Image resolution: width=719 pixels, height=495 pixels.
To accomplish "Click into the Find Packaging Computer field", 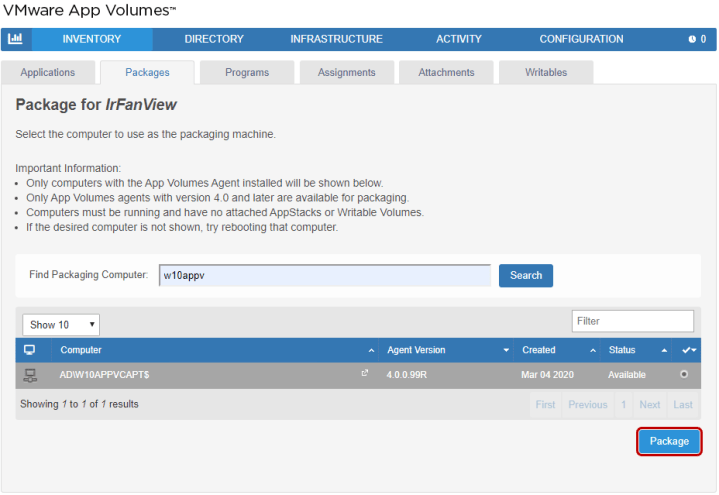I will coord(325,276).
